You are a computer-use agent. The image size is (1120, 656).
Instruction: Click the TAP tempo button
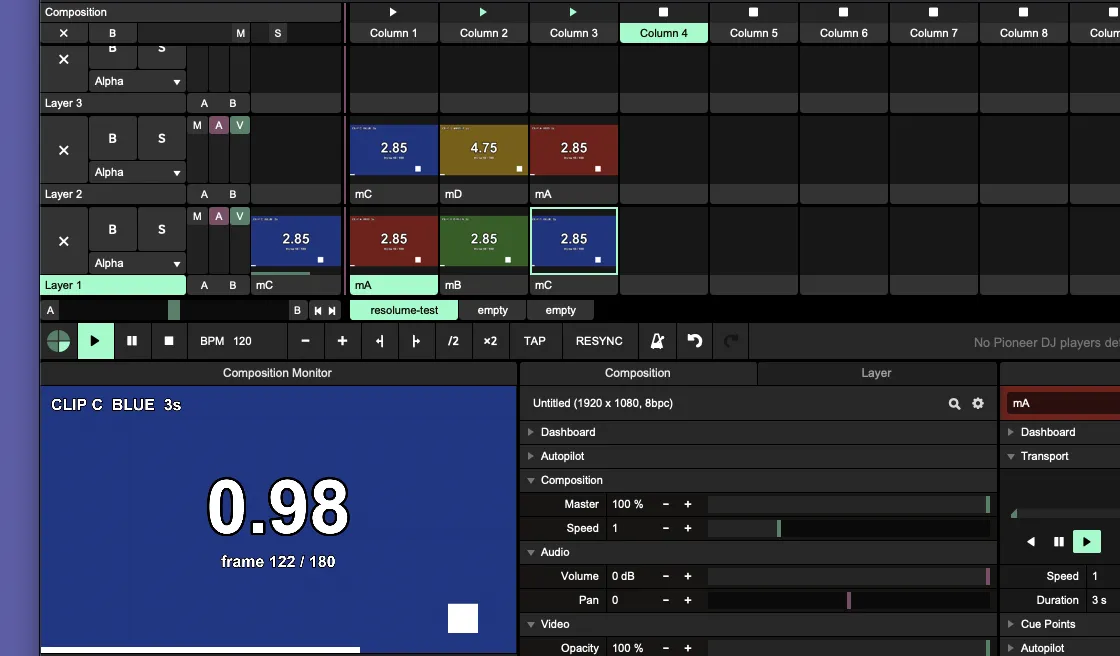534,341
